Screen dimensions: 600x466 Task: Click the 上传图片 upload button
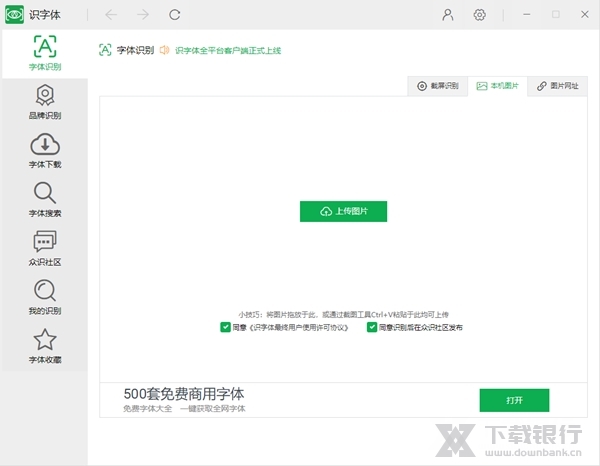coord(343,211)
